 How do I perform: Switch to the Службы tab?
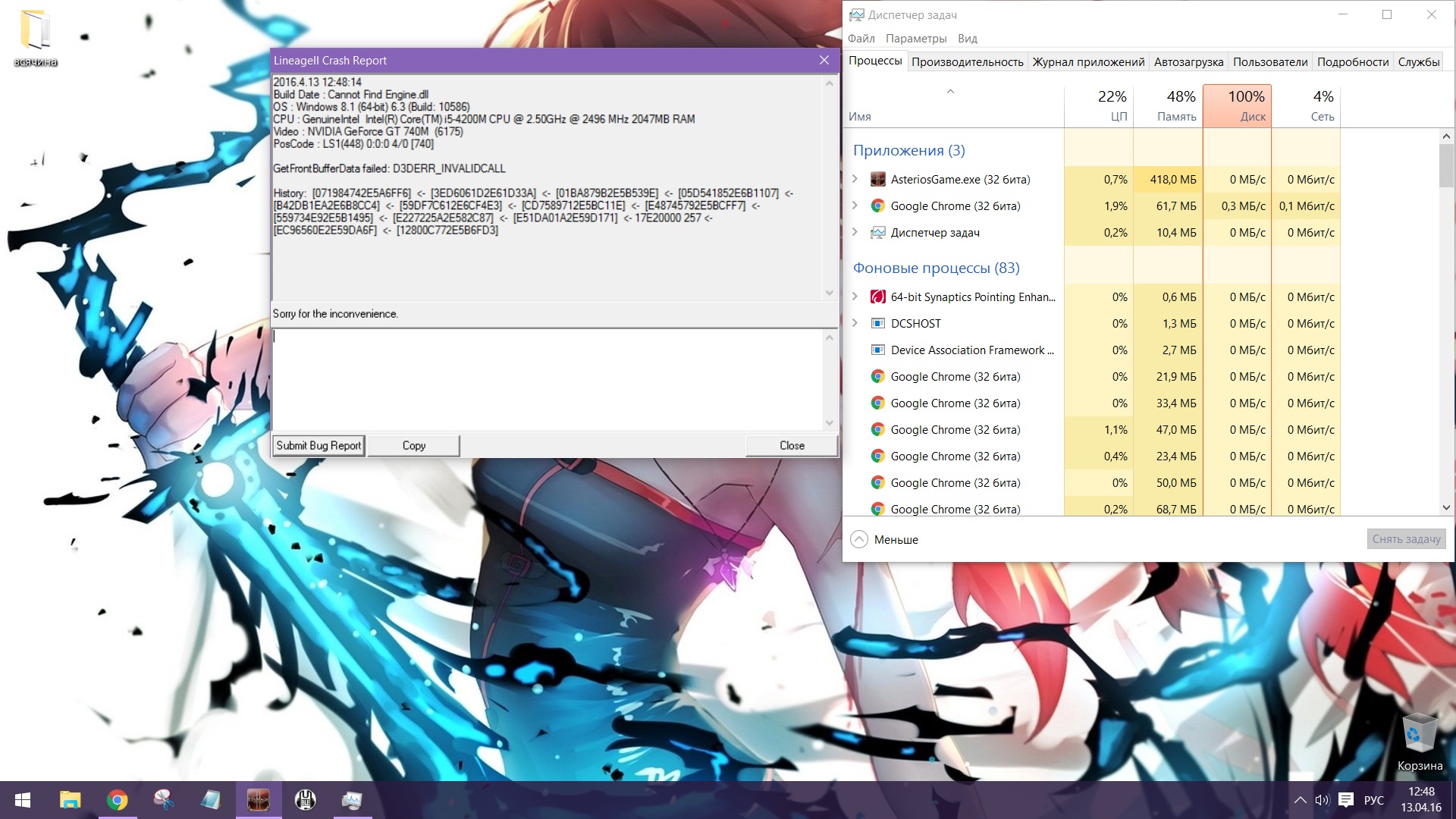click(1418, 62)
